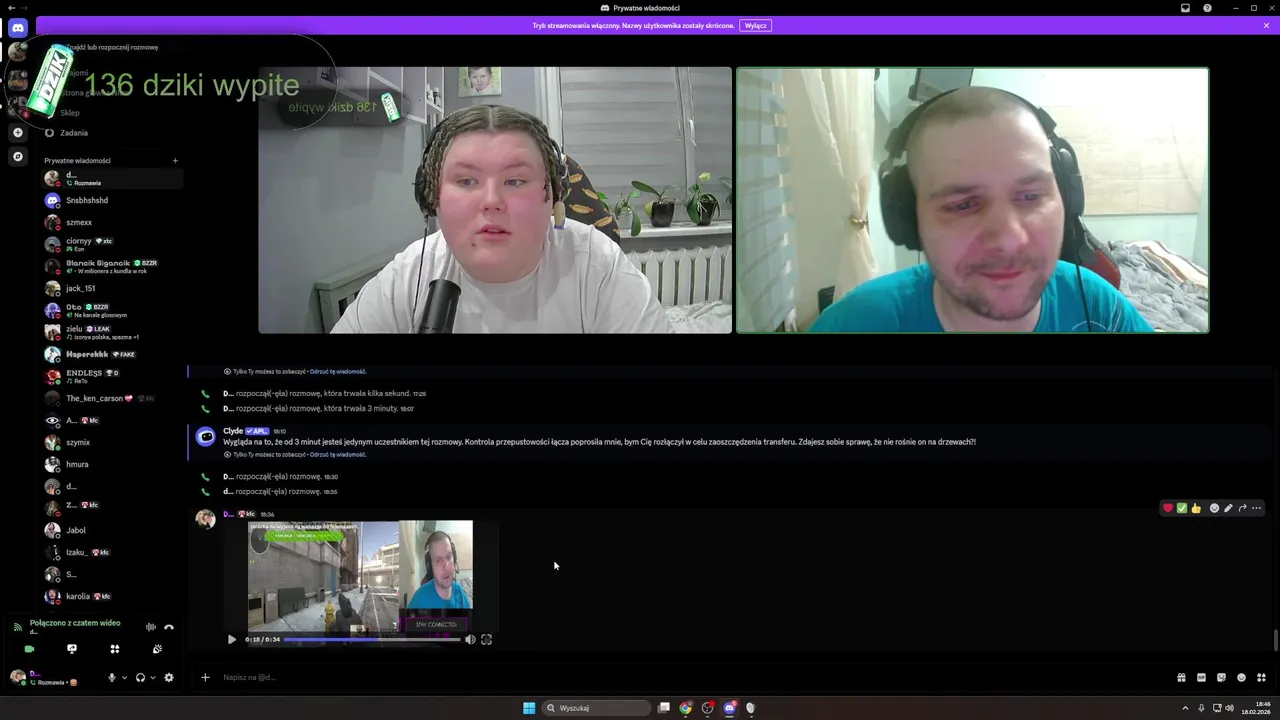This screenshot has height=720, width=1280.
Task: Open conversation with hmura
Action: (111, 464)
